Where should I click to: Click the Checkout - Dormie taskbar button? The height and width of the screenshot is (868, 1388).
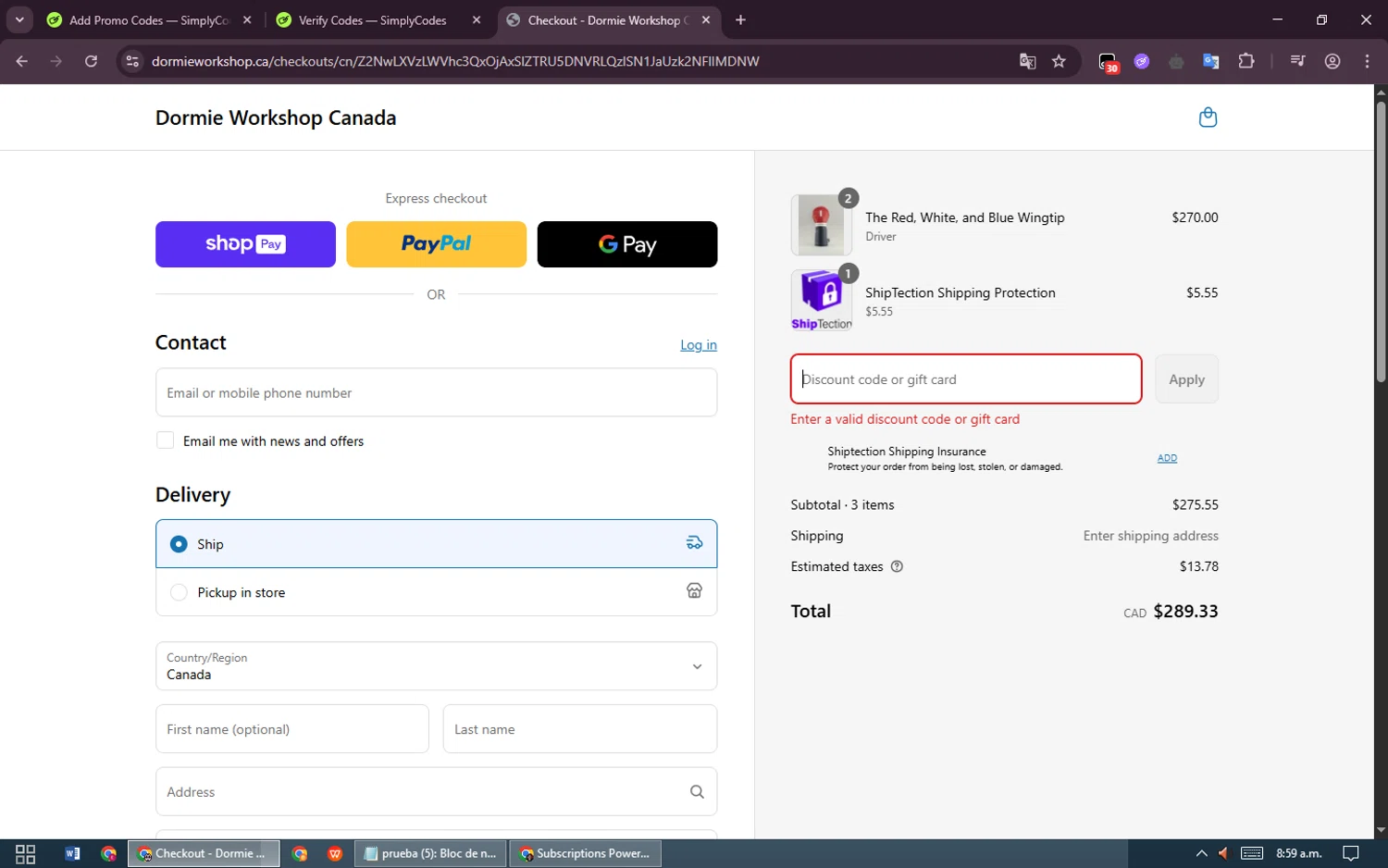click(x=204, y=854)
